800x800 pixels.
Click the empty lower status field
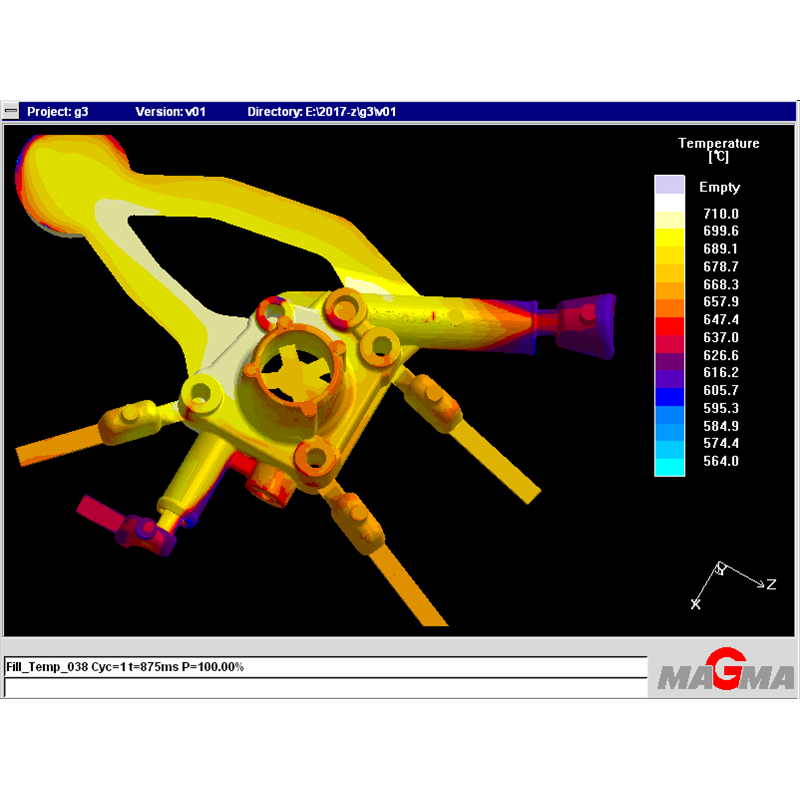click(x=326, y=687)
